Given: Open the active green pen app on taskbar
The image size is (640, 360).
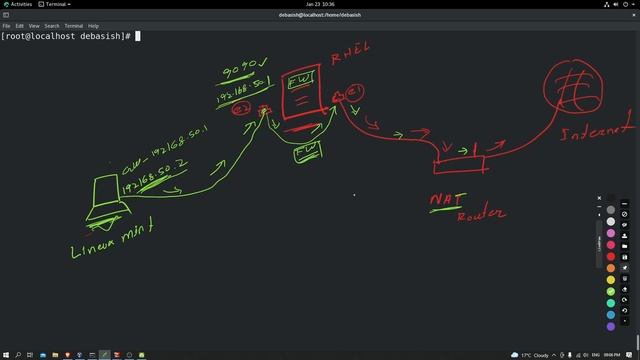Looking at the screenshot, I should click(x=104, y=355).
